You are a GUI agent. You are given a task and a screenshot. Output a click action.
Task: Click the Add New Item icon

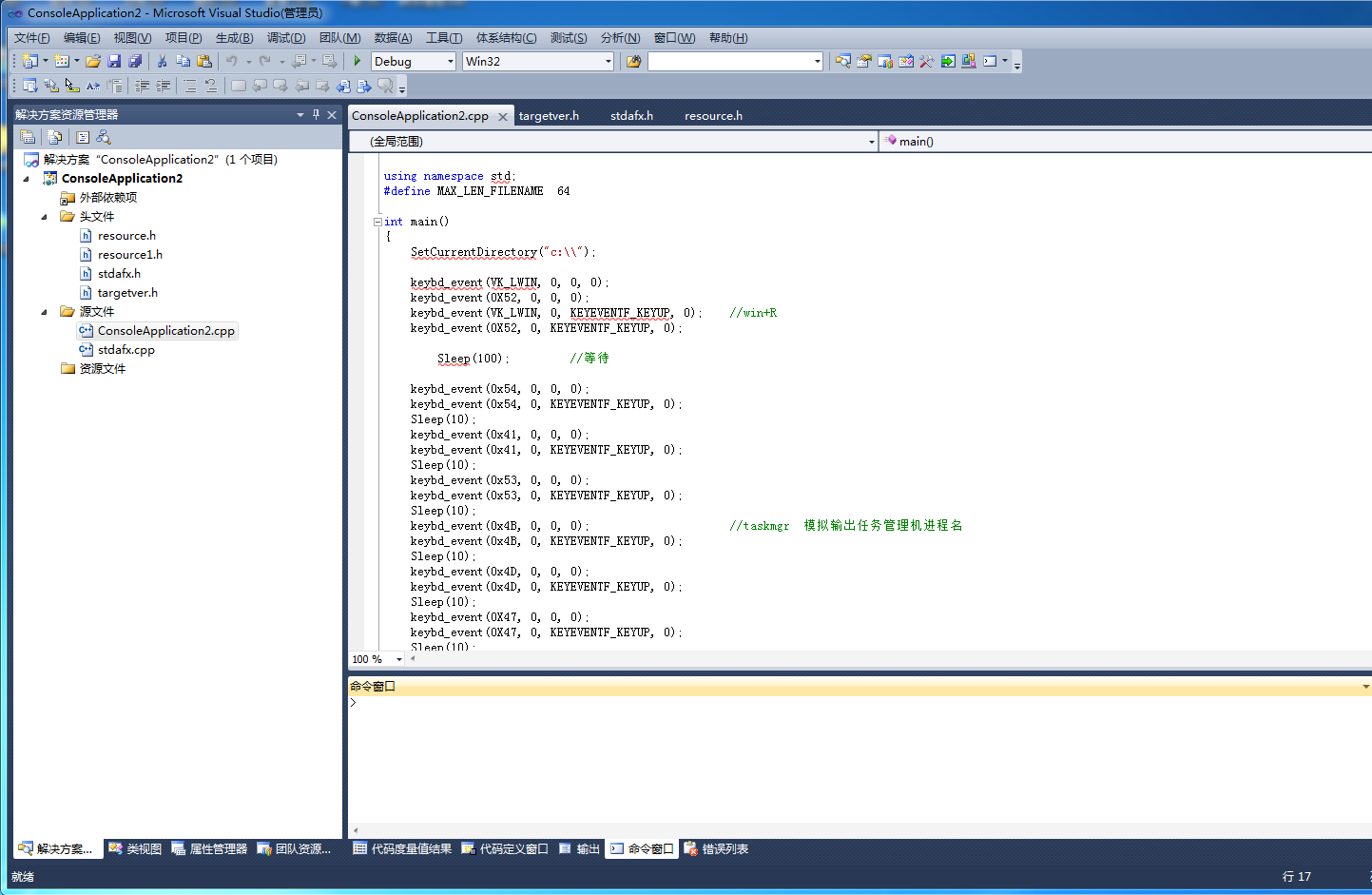pyautogui.click(x=62, y=61)
